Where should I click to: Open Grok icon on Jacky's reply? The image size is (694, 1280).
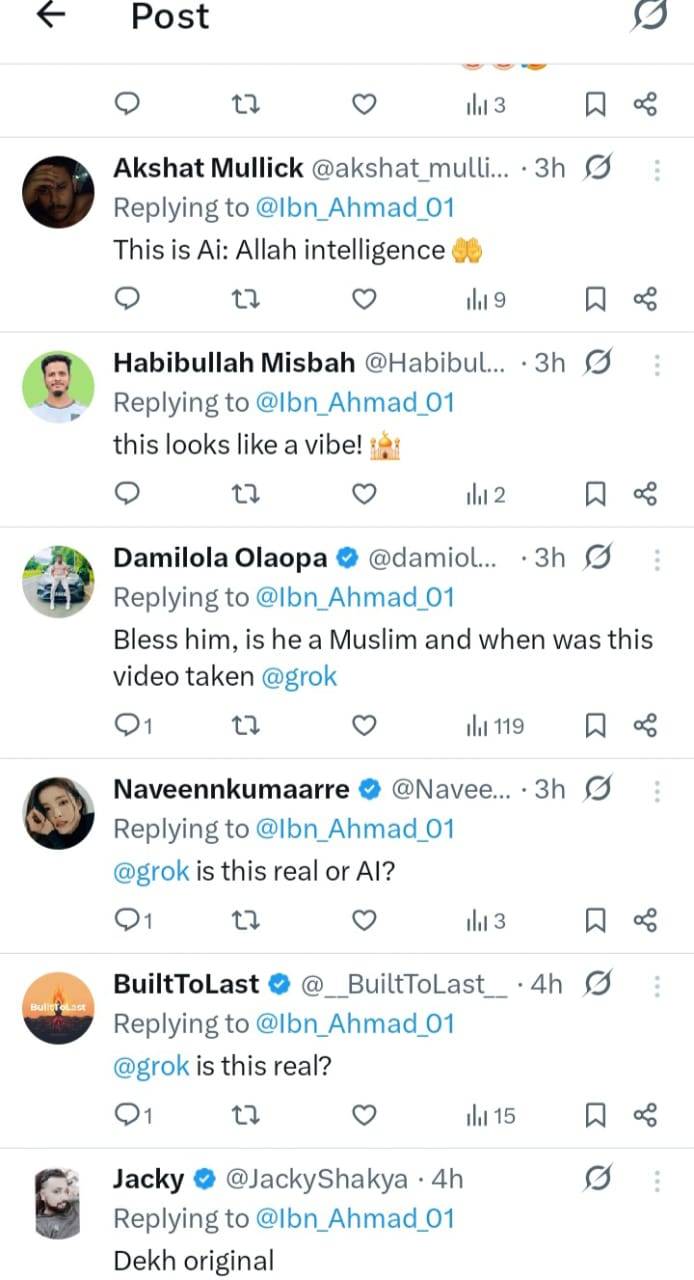pos(597,1180)
